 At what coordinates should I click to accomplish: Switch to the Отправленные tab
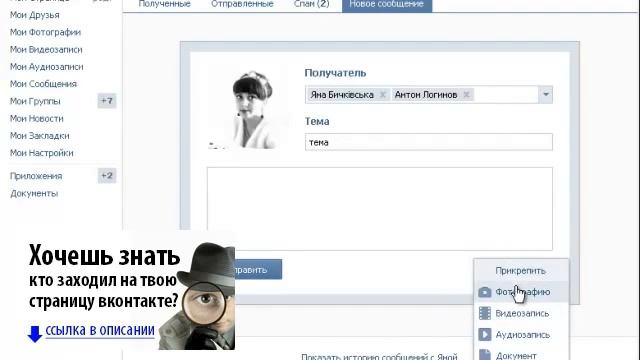pyautogui.click(x=242, y=4)
